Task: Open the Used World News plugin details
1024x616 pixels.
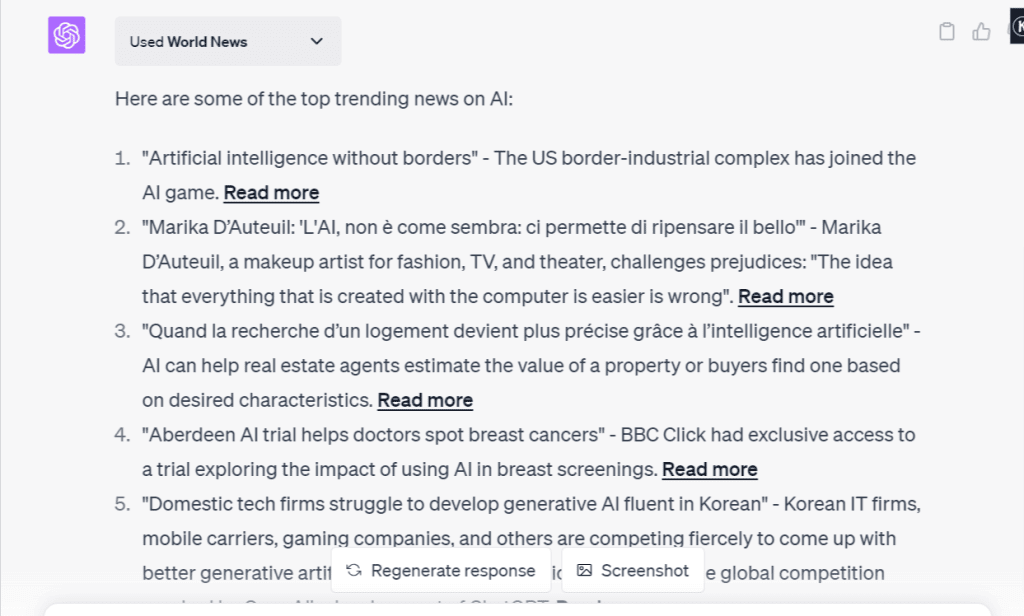Action: 228,41
